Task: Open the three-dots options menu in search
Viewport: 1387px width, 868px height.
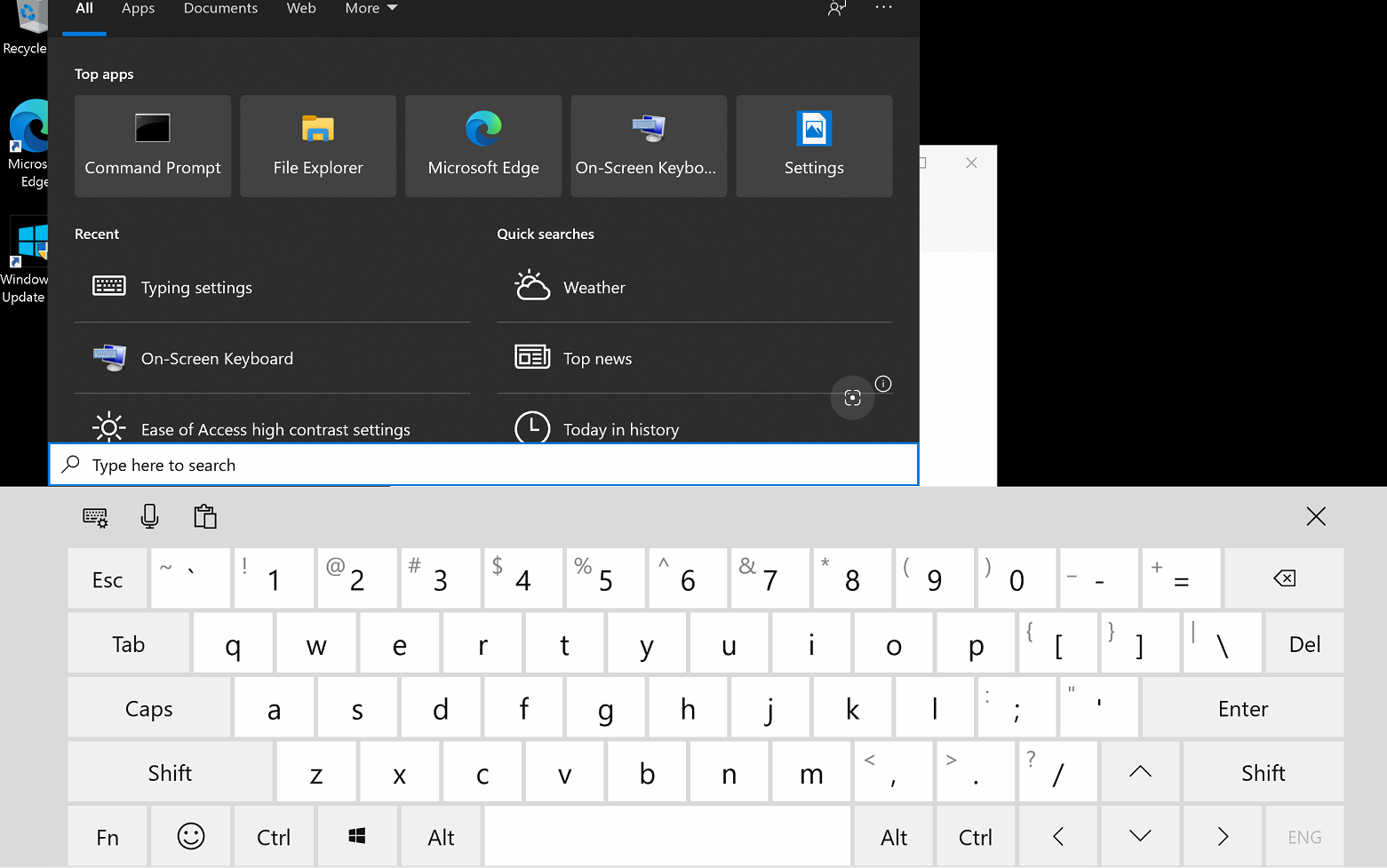Action: pyautogui.click(x=883, y=7)
